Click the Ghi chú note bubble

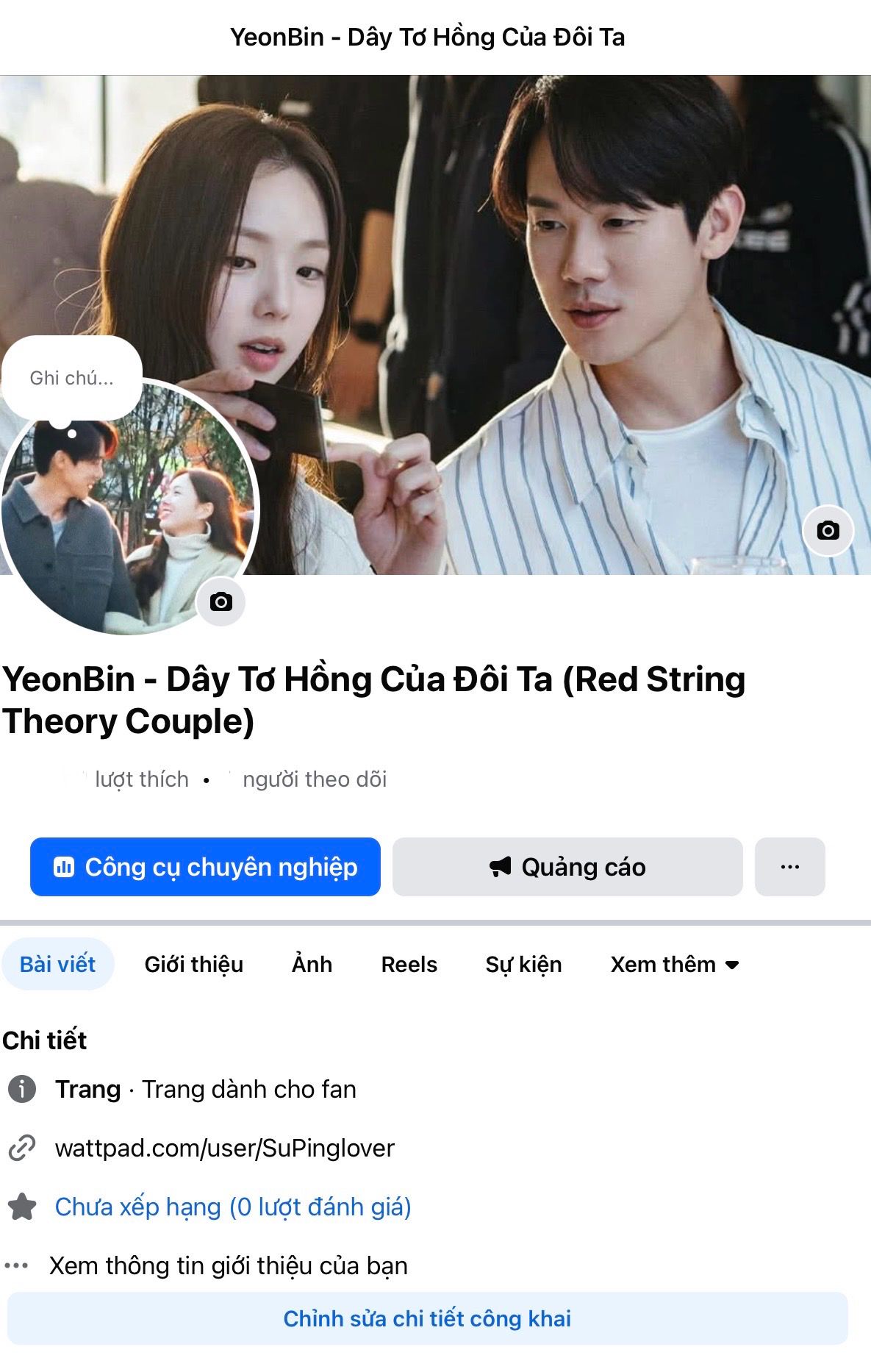pyautogui.click(x=71, y=378)
